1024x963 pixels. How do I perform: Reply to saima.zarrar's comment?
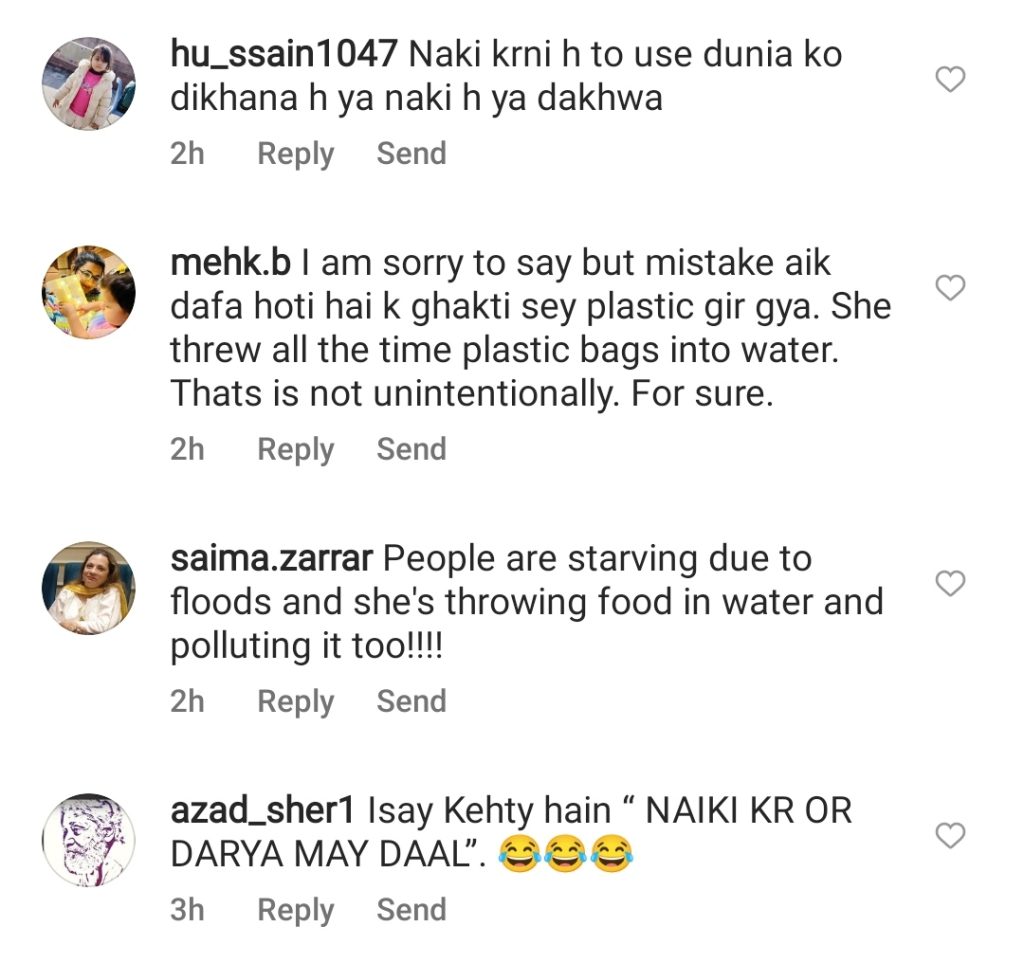[x=295, y=702]
